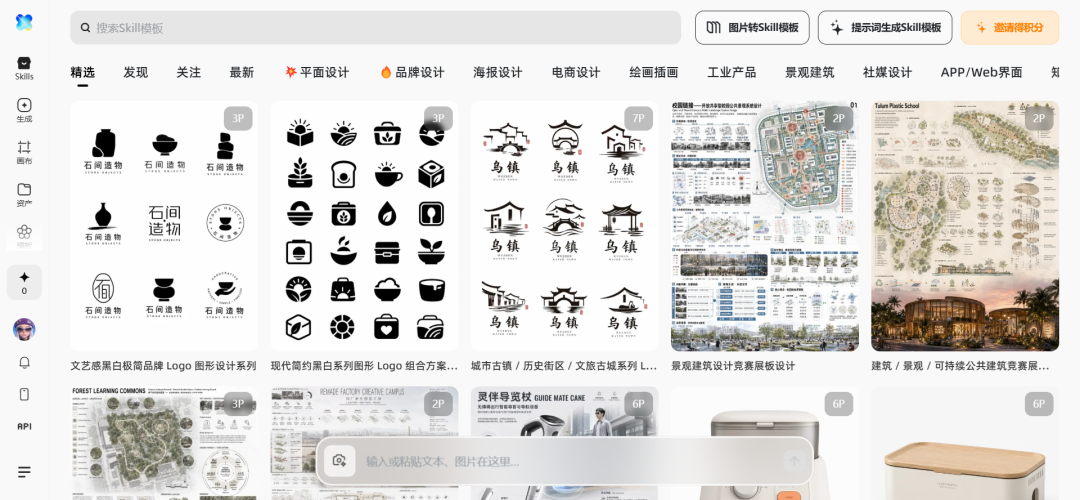Image resolution: width=1080 pixels, height=500 pixels.
Task: Click the 2P badge on the Tulum Plastic School card
Action: coord(1039,118)
